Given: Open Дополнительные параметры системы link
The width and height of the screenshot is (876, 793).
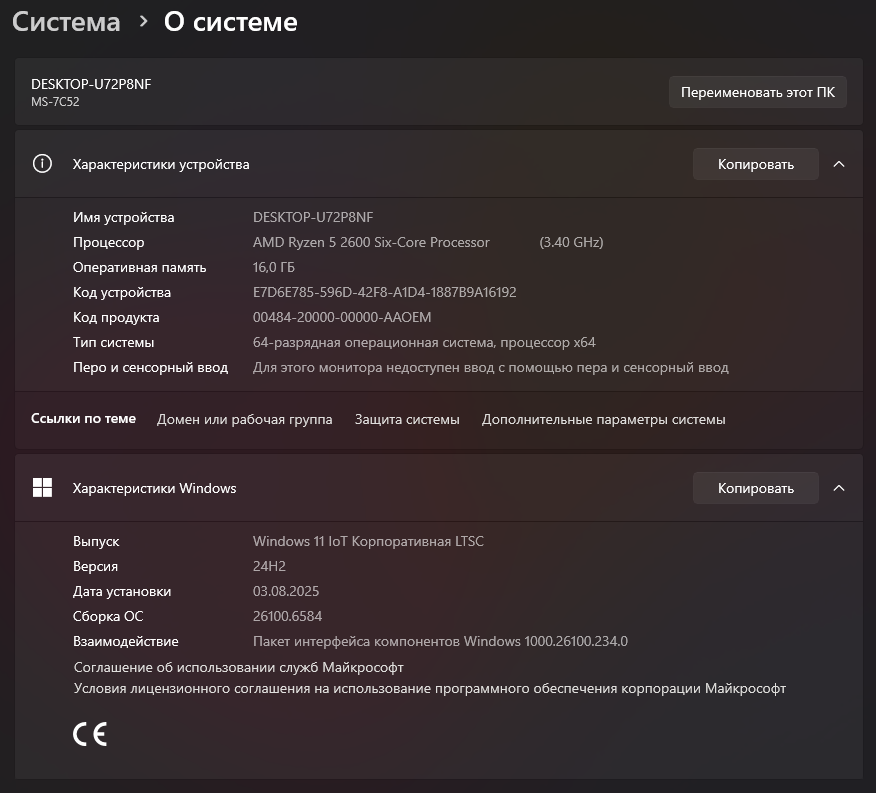Looking at the screenshot, I should [603, 419].
